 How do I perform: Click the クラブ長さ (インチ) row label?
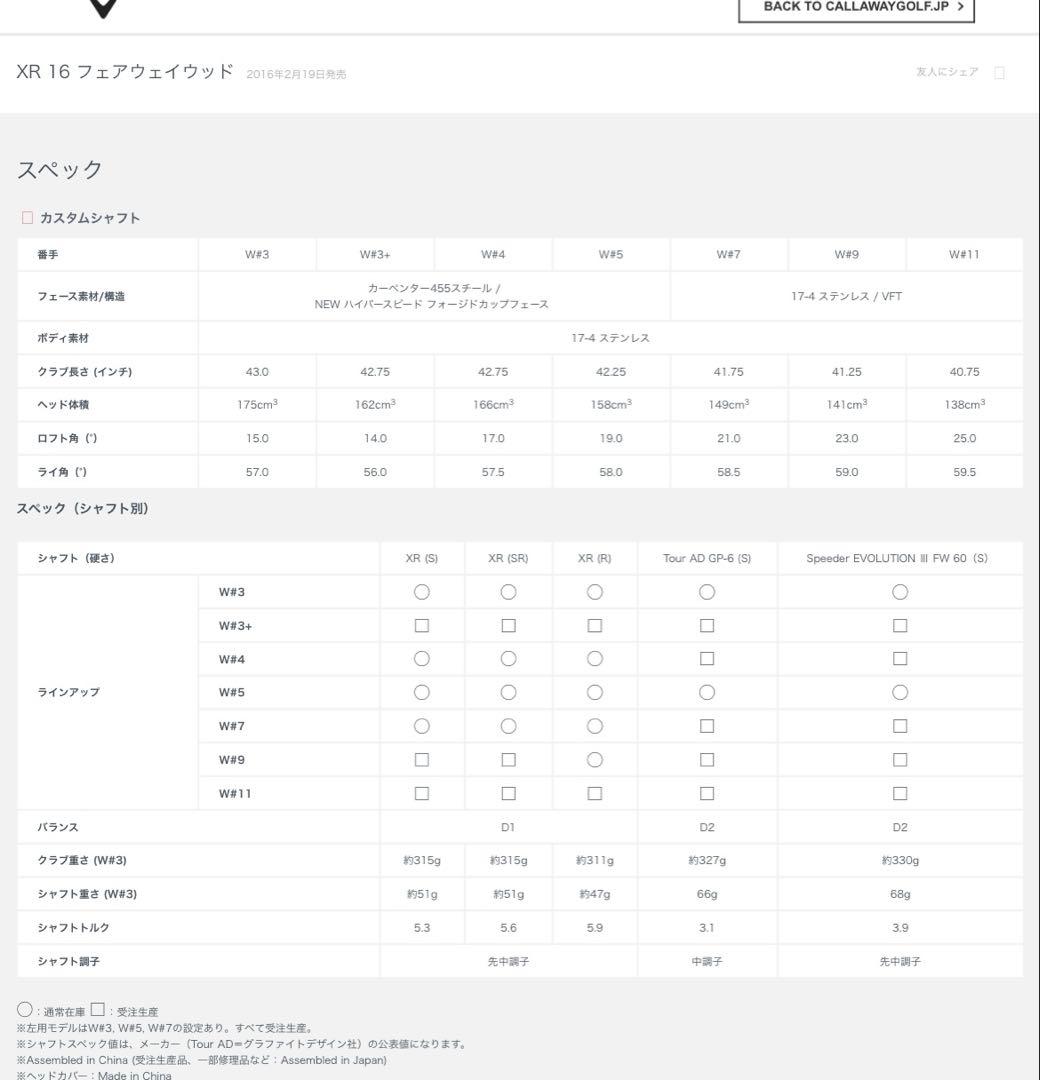pyautogui.click(x=85, y=372)
